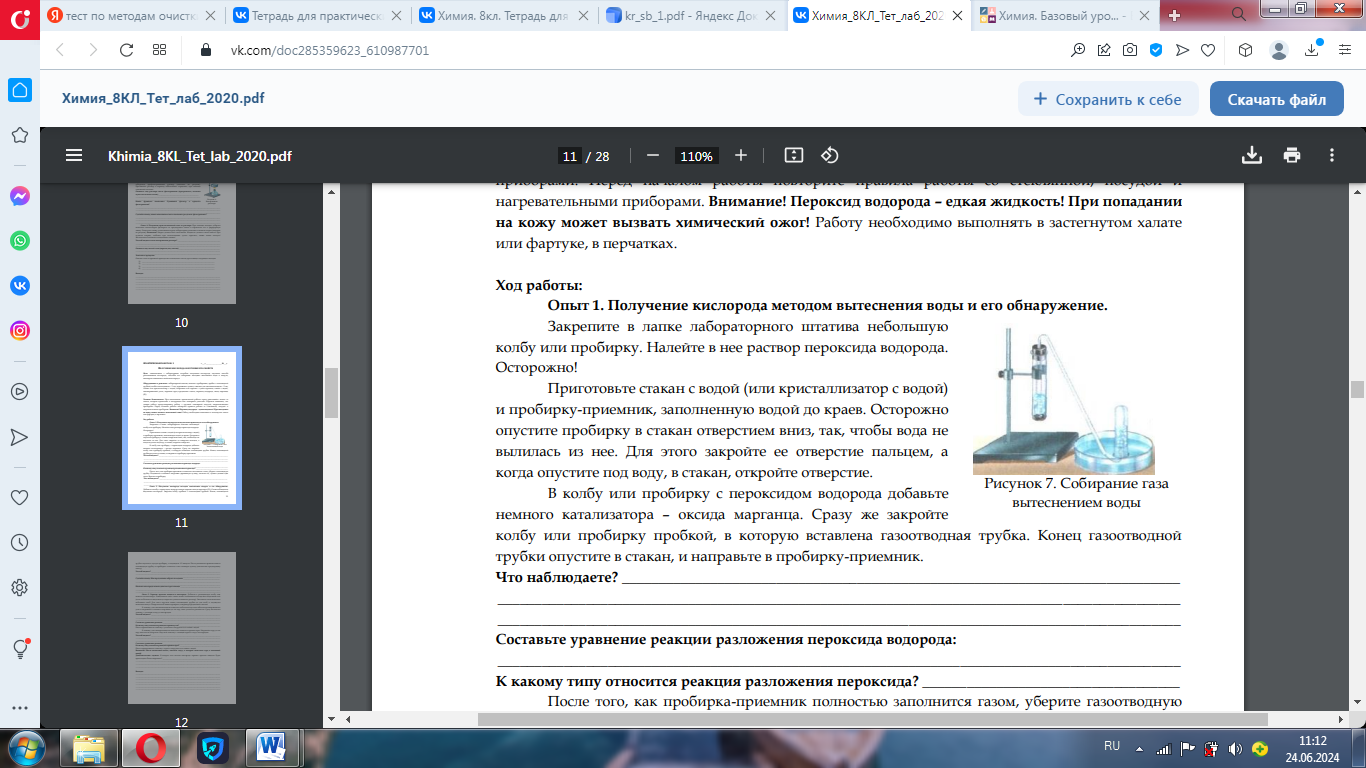
Task: Rotate the PDF counterclockwise
Action: [829, 155]
